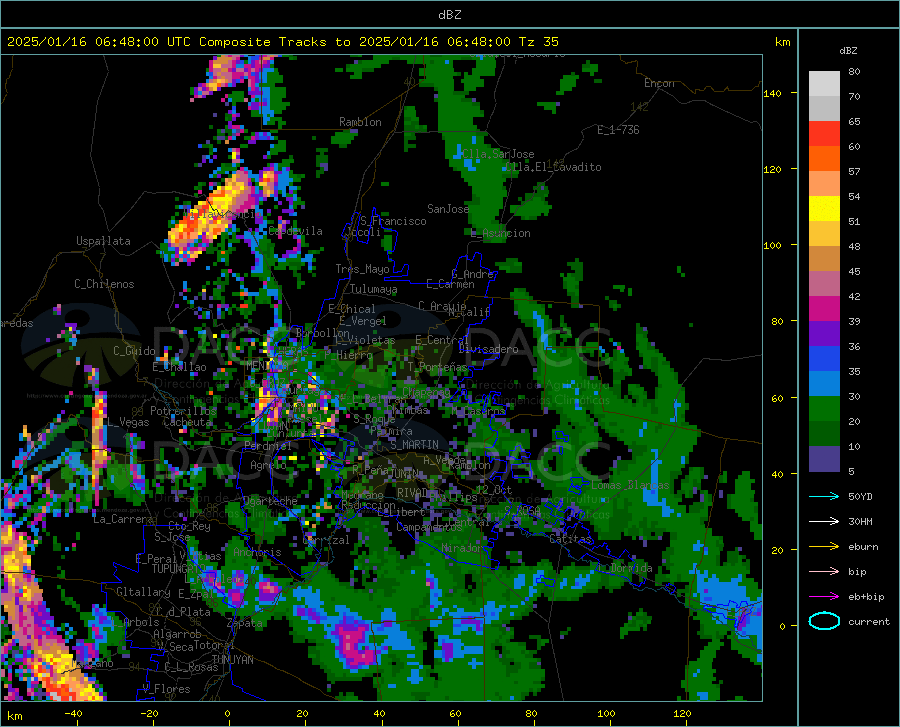900x727 pixels.
Task: Click the 'Tulumaya' map label
Action: click(x=373, y=289)
